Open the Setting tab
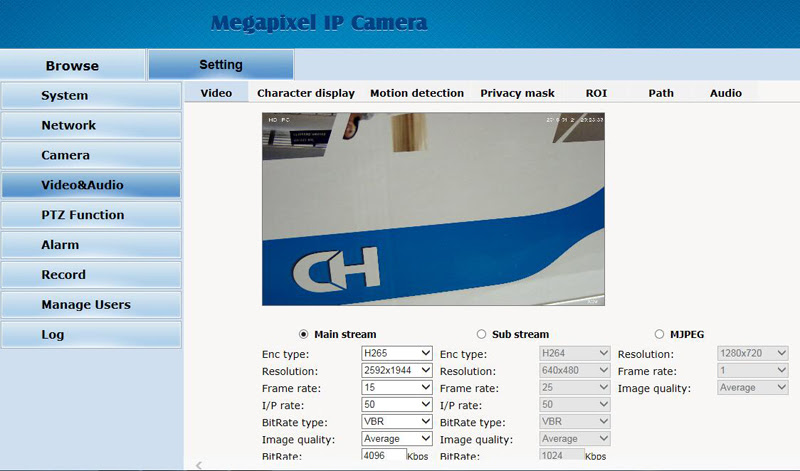 coord(221,65)
